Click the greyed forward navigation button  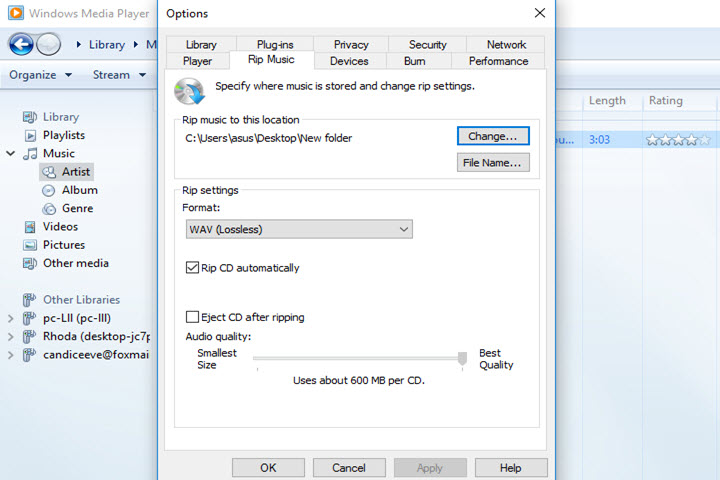tap(48, 45)
